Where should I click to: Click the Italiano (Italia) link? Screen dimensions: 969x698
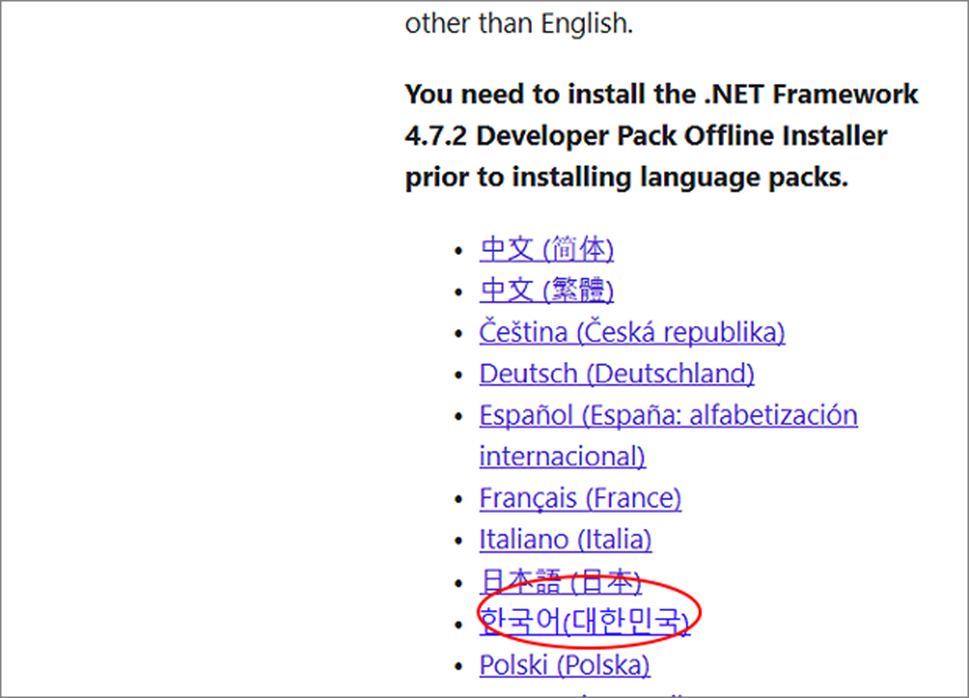pos(565,539)
